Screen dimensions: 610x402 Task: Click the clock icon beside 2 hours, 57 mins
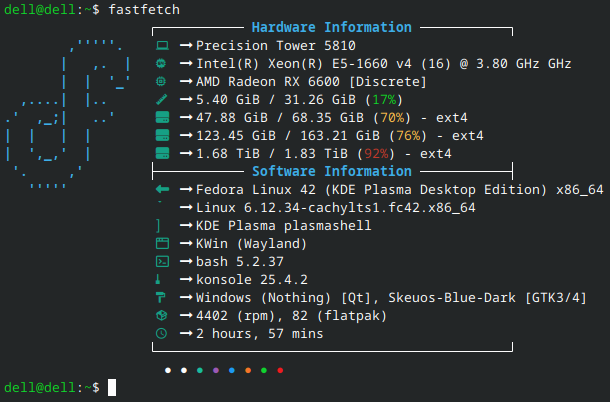(x=161, y=334)
